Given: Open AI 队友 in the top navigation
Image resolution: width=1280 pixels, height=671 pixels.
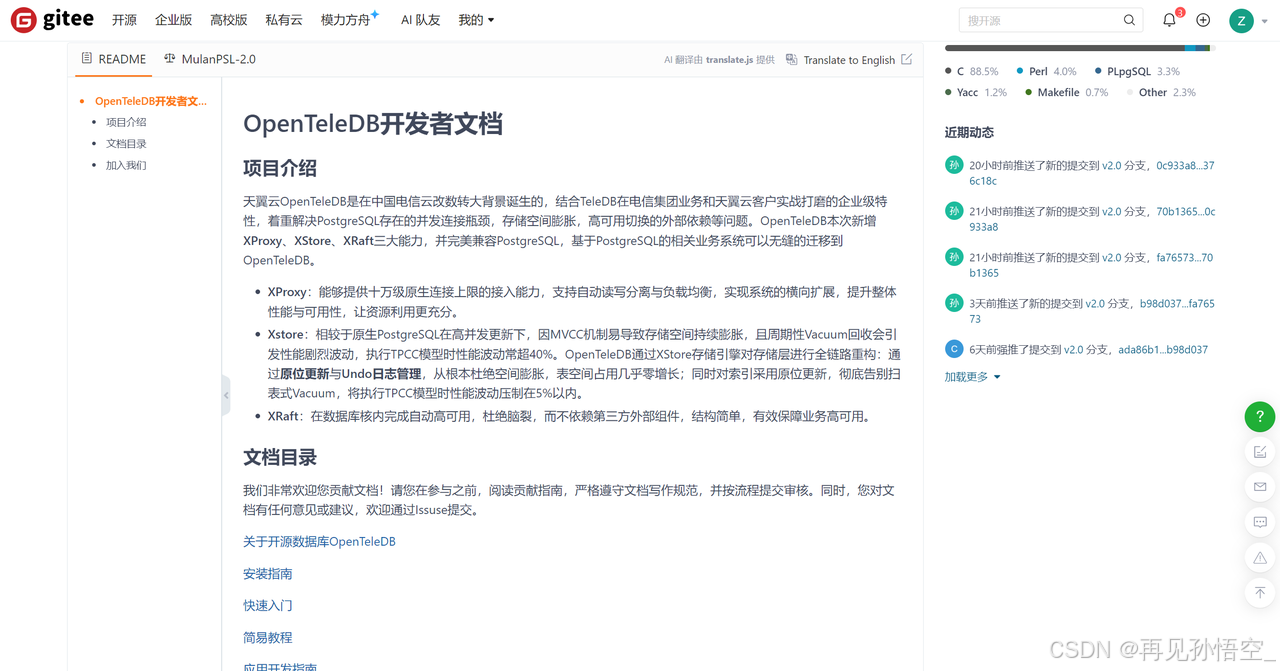Looking at the screenshot, I should point(420,20).
